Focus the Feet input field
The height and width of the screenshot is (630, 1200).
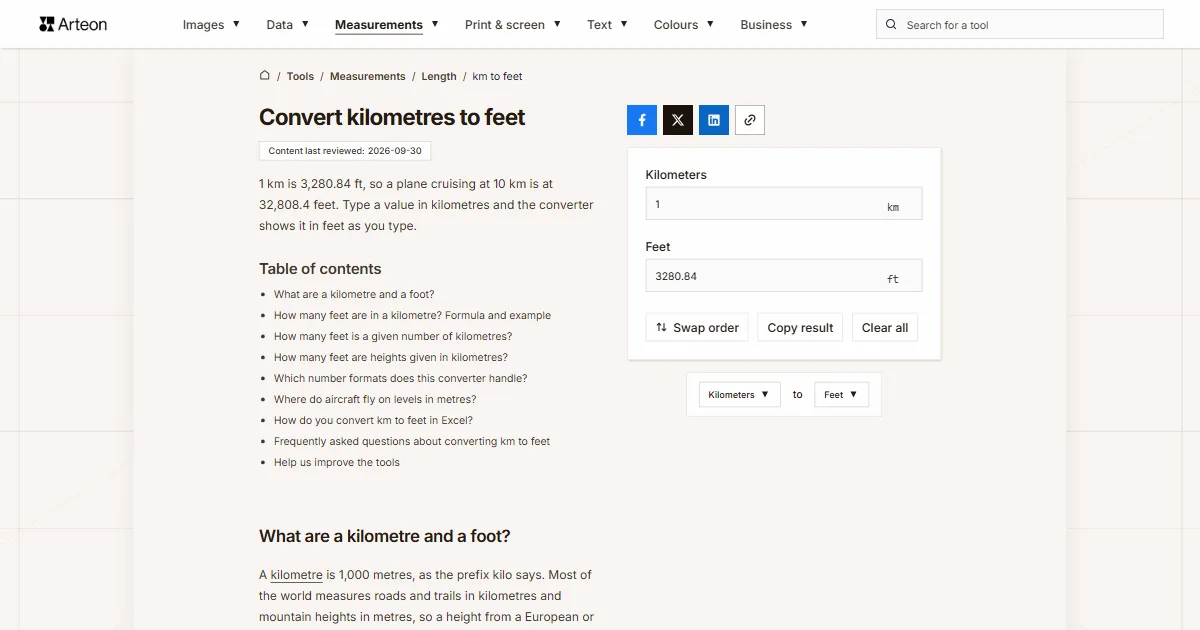tap(784, 276)
